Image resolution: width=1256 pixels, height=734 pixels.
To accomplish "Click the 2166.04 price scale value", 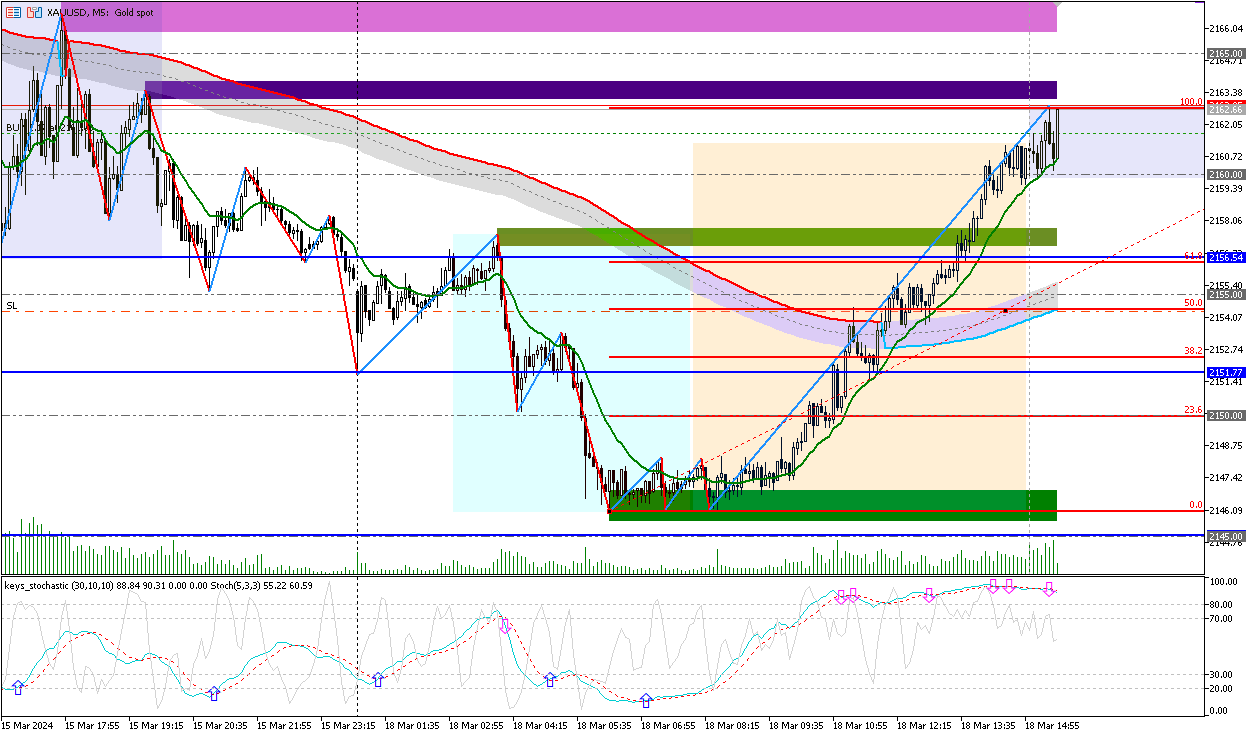I will click(1224, 28).
